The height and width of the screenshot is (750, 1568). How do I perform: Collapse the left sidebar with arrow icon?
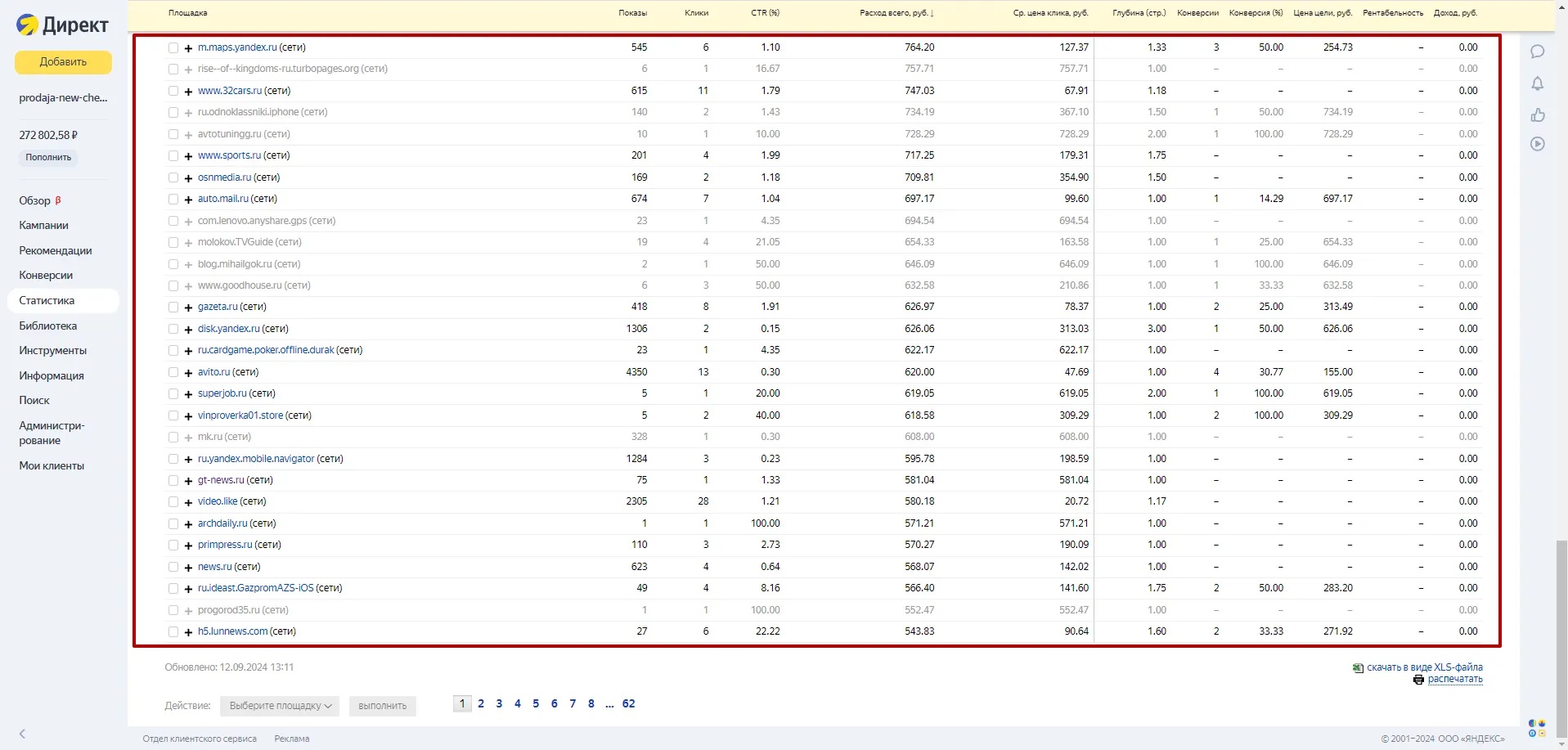tap(22, 734)
